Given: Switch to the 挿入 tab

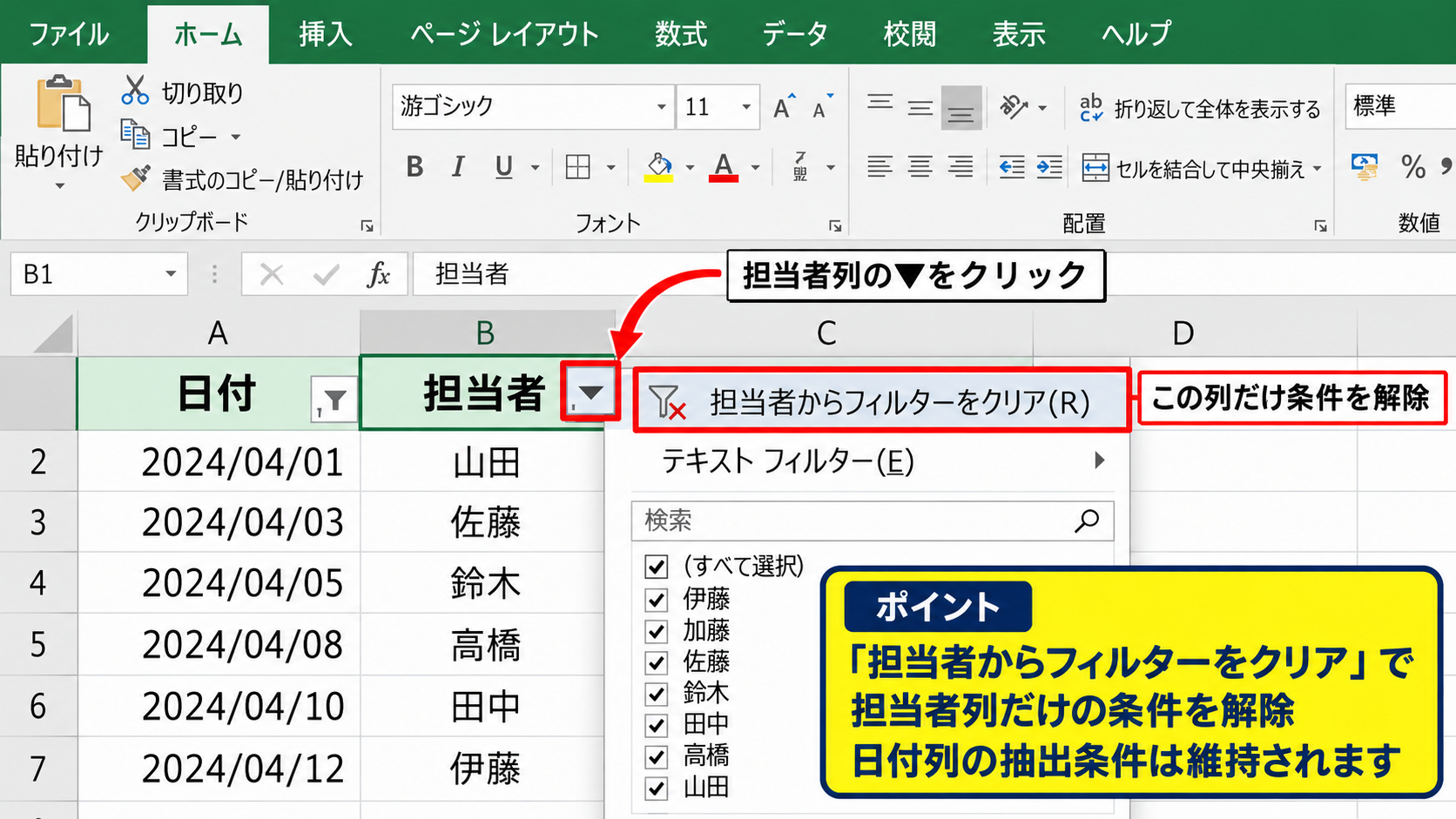Looking at the screenshot, I should (x=325, y=34).
